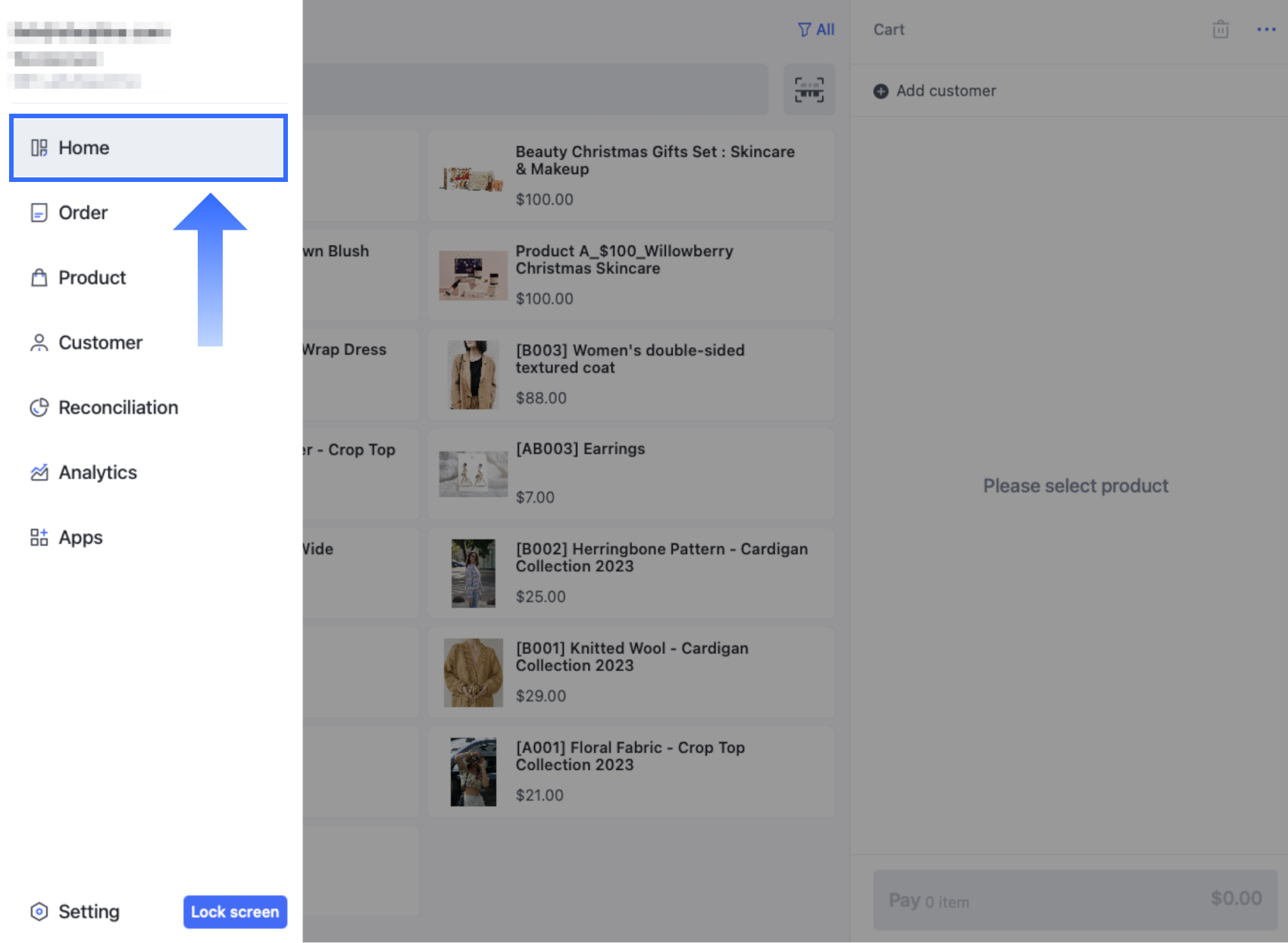
Task: Click the Willowberry Christmas Skincare thumbnail
Action: click(474, 276)
